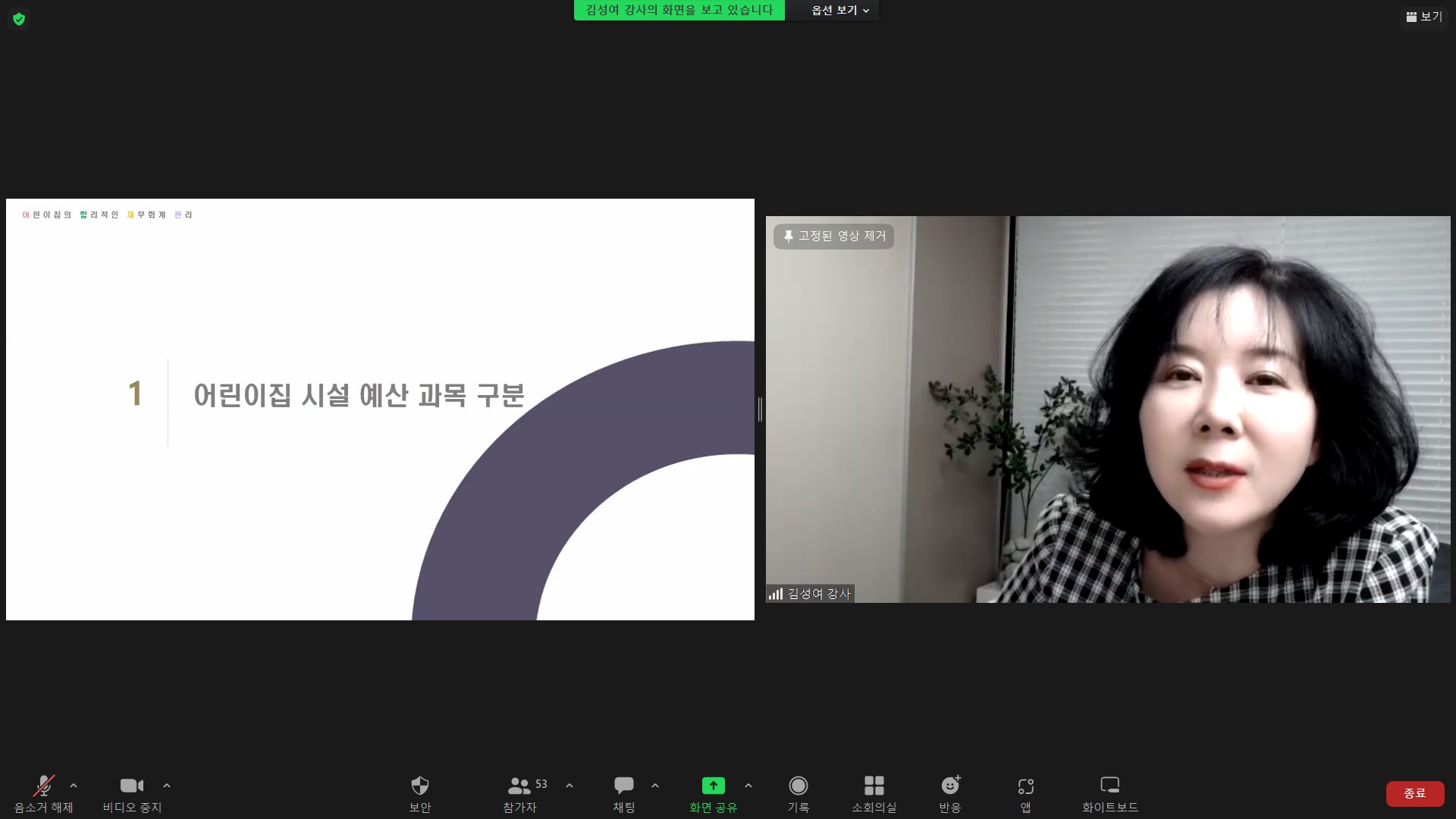Start recording with the 기록 button
Image resolution: width=1456 pixels, height=819 pixels.
[798, 793]
